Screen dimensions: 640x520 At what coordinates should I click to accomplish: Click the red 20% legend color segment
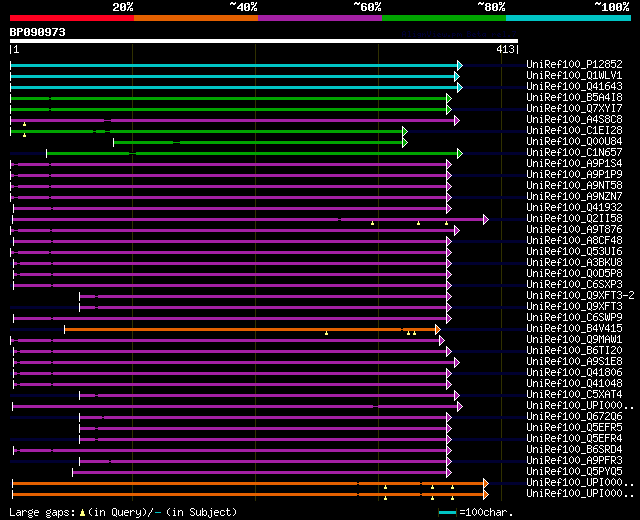[x=72, y=18]
